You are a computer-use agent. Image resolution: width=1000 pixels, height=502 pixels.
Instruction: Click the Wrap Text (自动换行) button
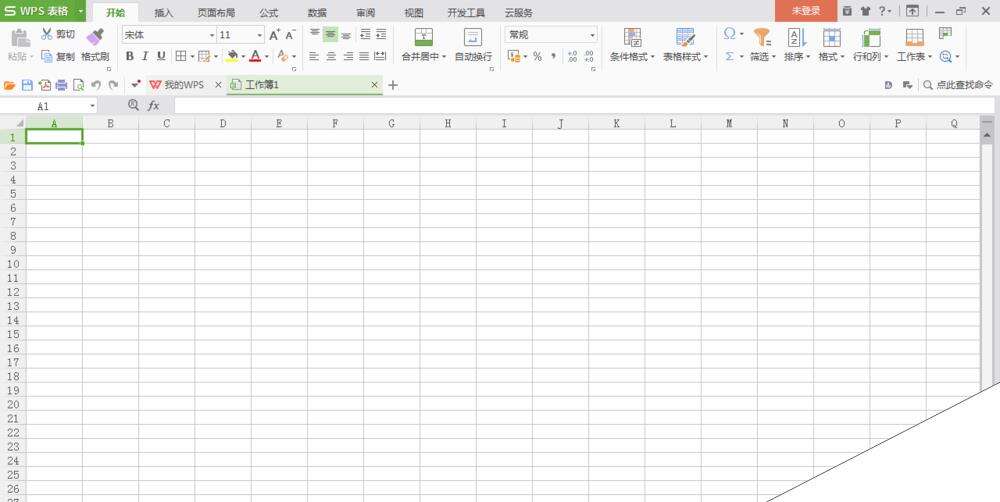pyautogui.click(x=473, y=45)
